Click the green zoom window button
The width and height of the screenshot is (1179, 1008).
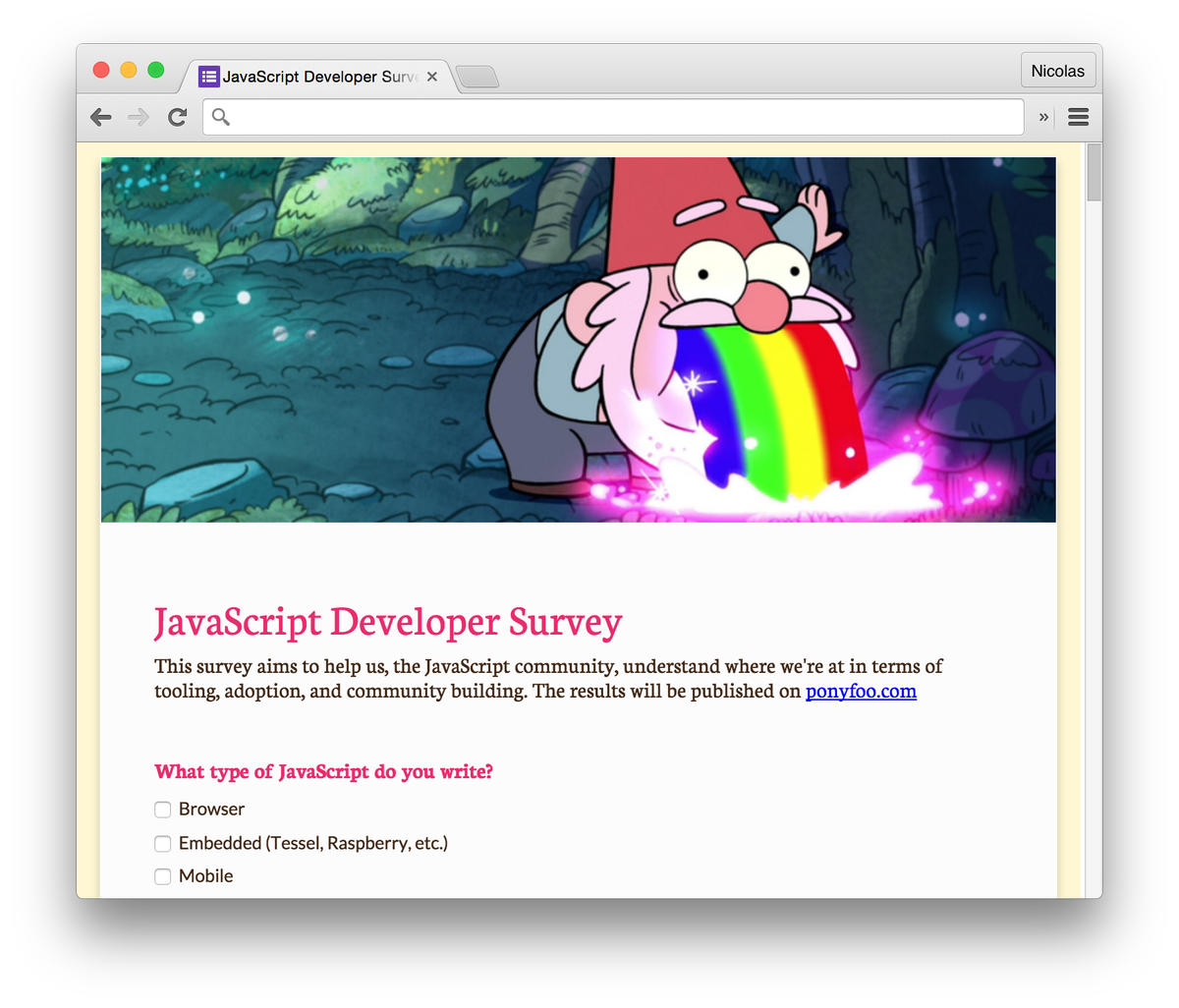156,70
